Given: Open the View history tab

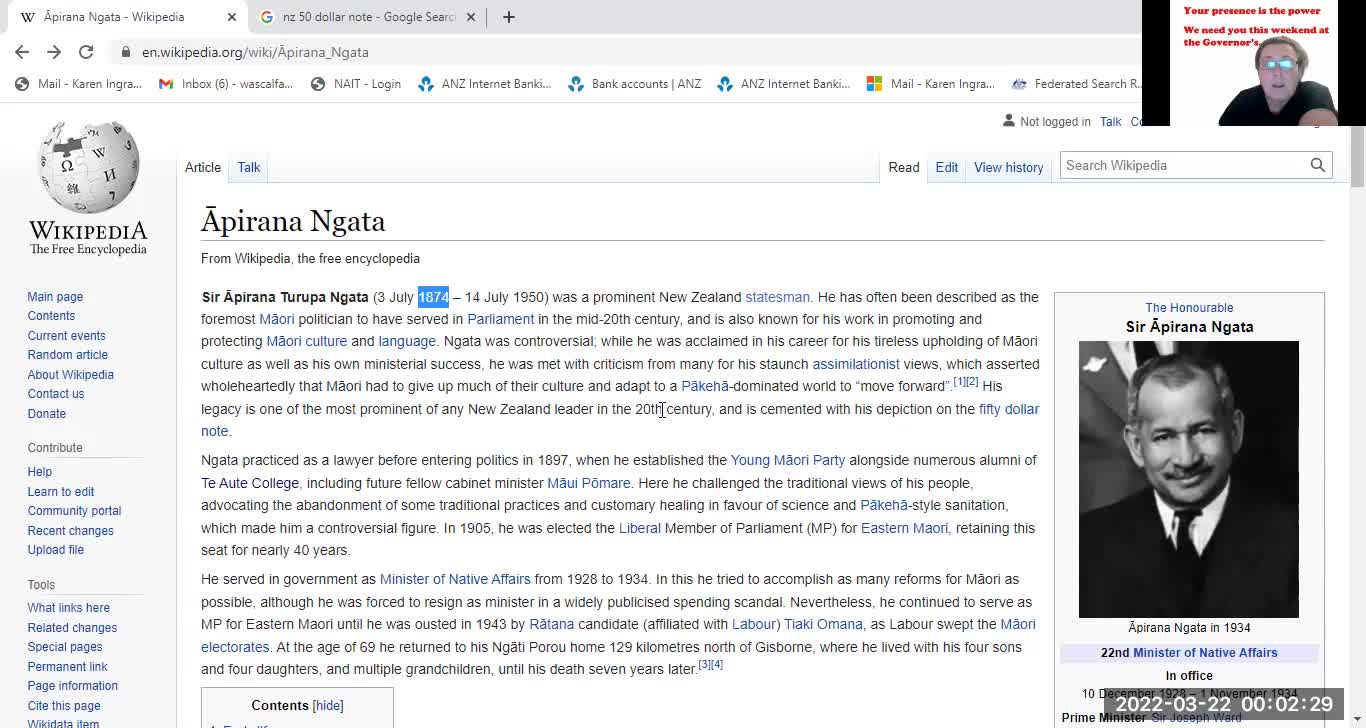Looking at the screenshot, I should point(1008,167).
